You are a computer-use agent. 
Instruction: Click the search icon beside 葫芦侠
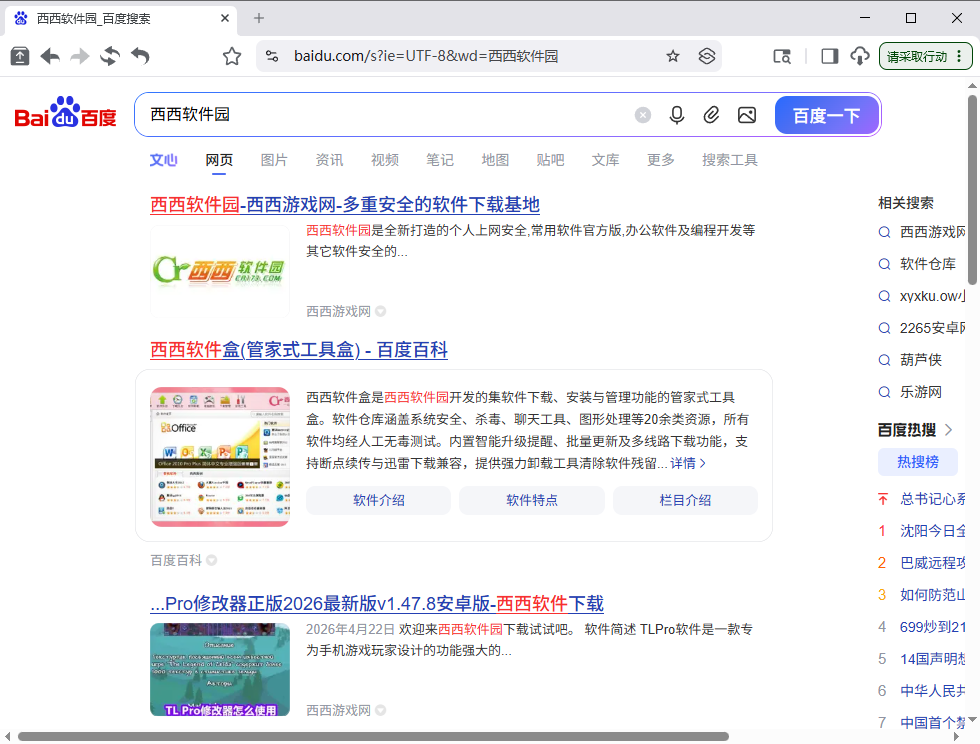pos(884,360)
